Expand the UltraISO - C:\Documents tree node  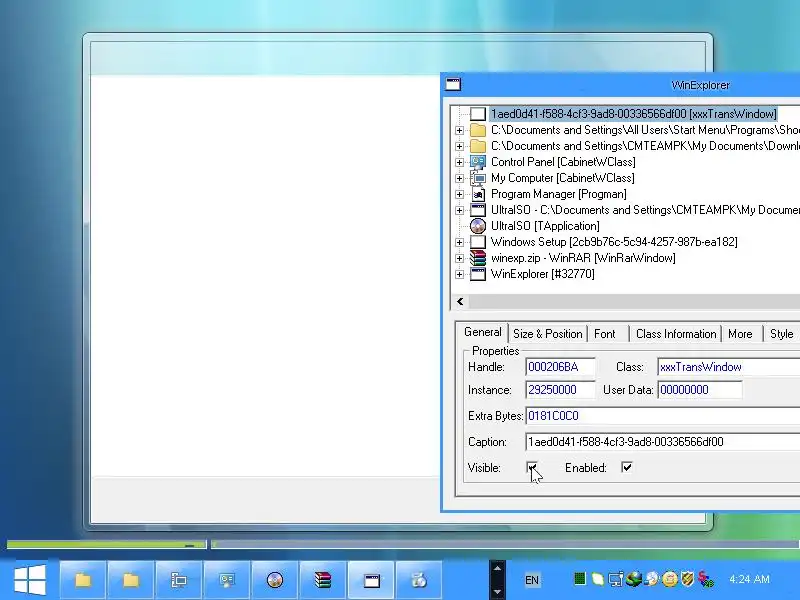click(x=459, y=210)
